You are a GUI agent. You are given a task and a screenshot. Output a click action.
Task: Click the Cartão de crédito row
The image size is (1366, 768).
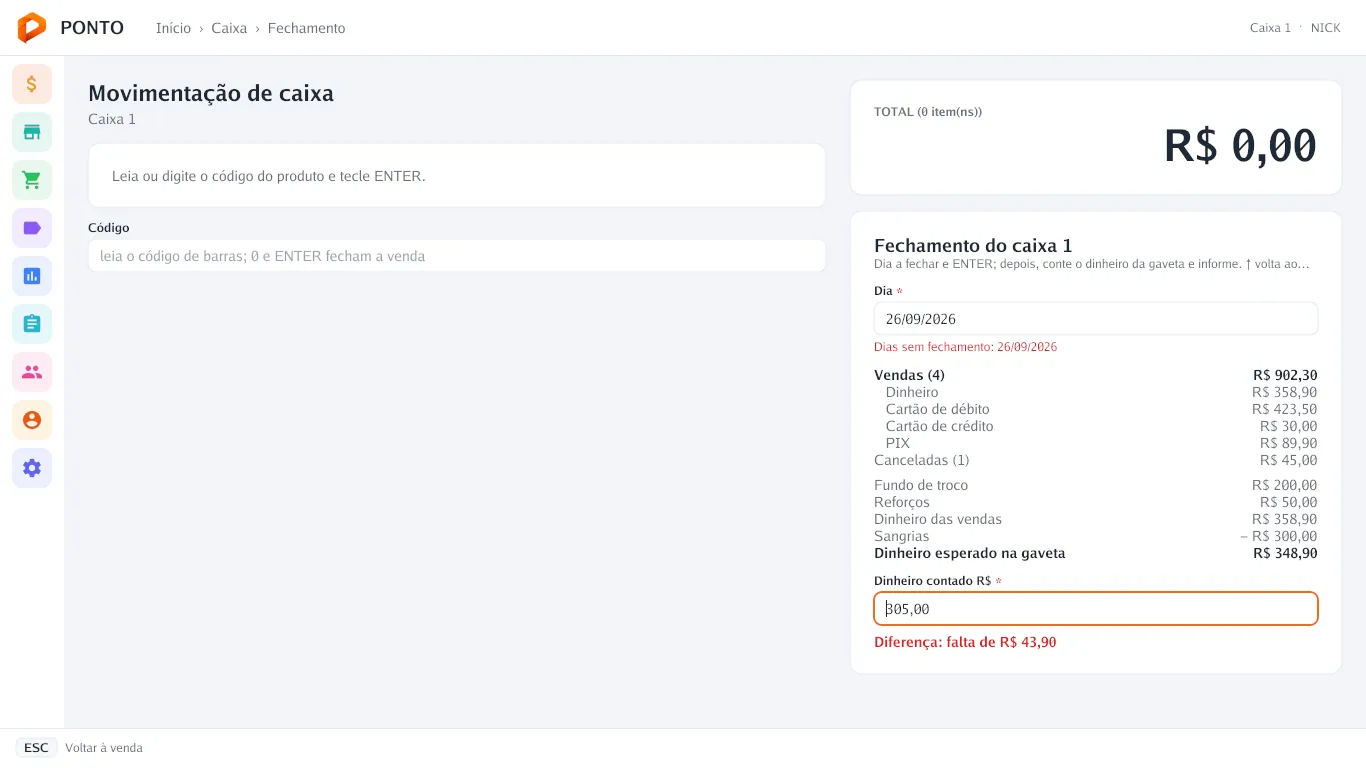tap(1096, 426)
